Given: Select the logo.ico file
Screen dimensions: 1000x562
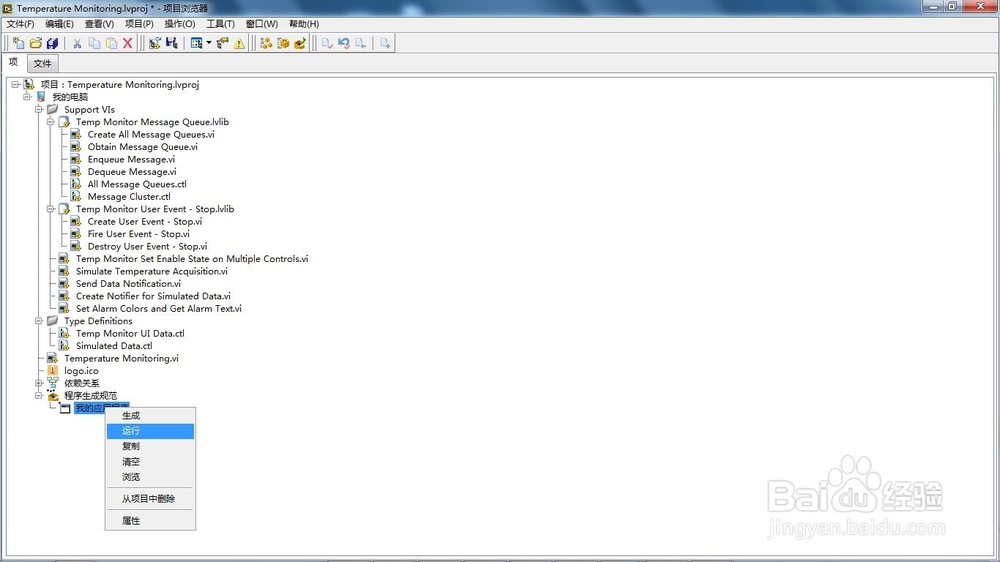Looking at the screenshot, I should tap(81, 371).
